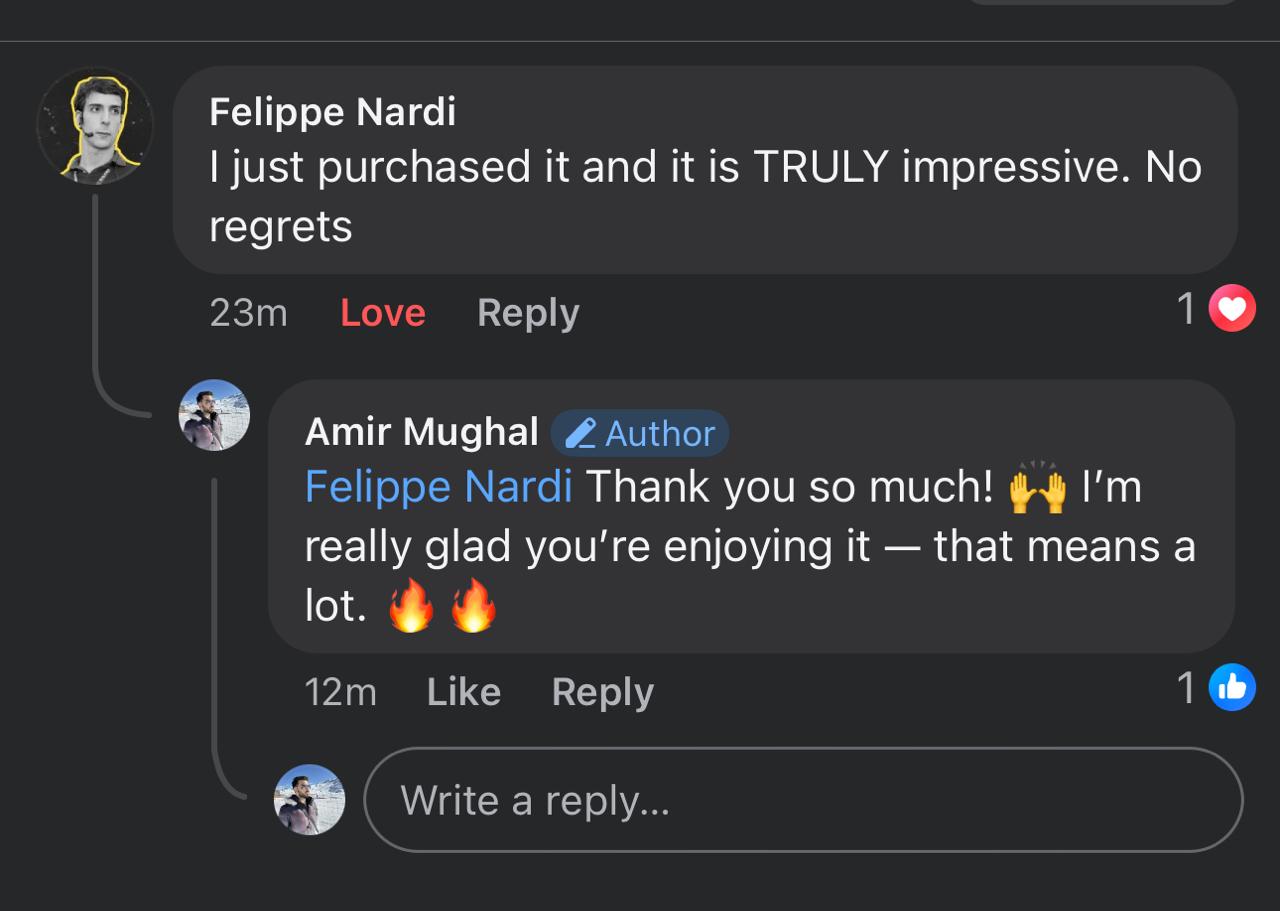Click the pencil icon in Author badge

click(x=580, y=434)
